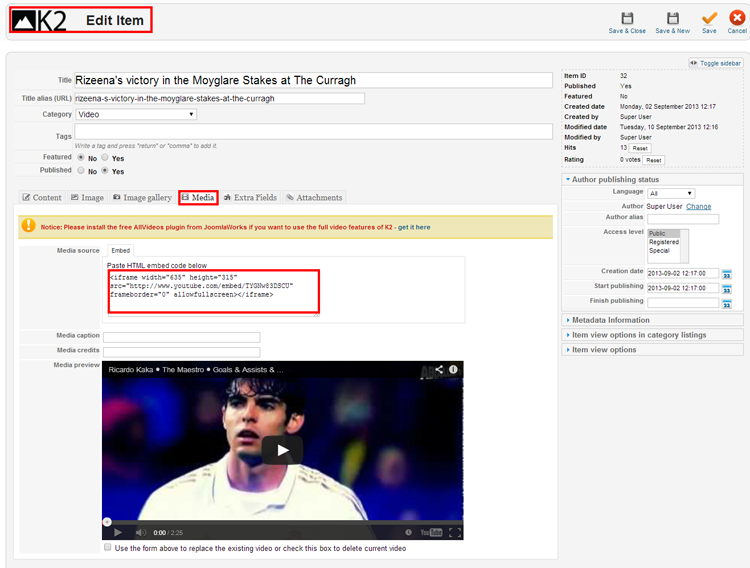The height and width of the screenshot is (568, 750).
Task: Check the box to delete current video
Action: coord(108,548)
